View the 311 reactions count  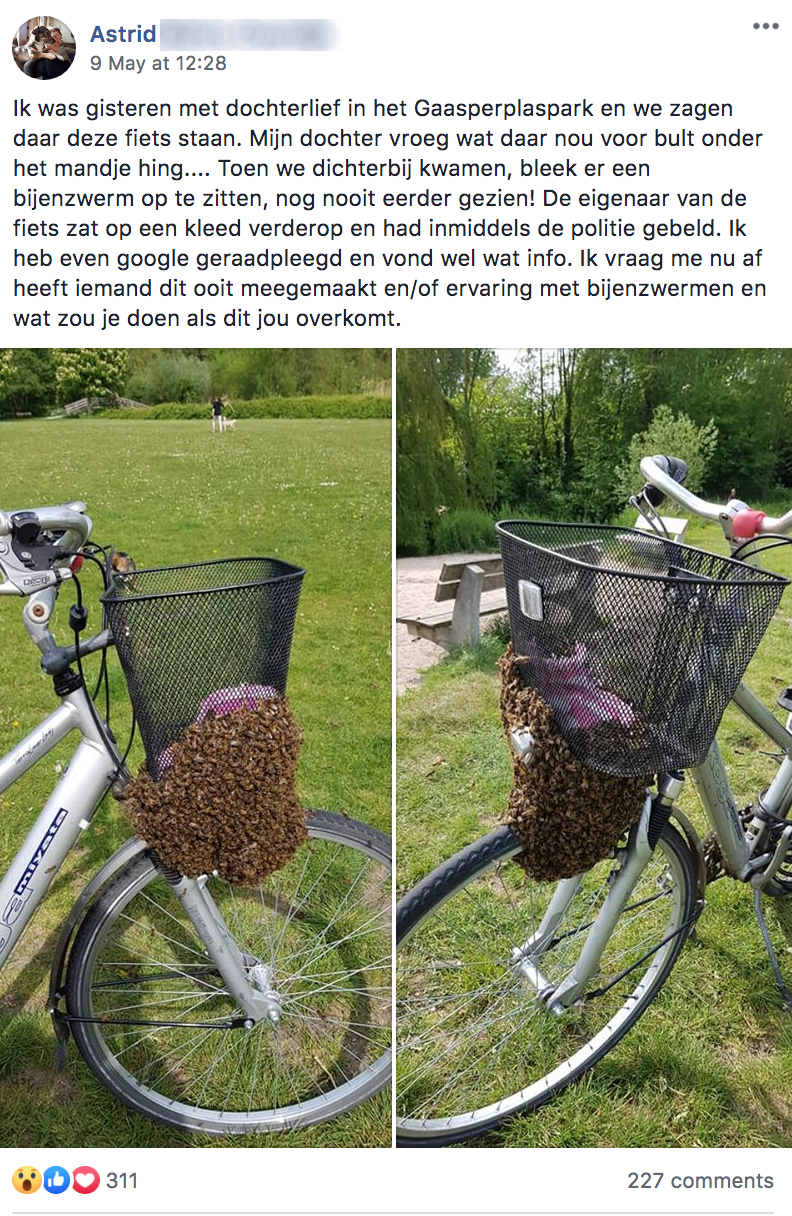122,1181
